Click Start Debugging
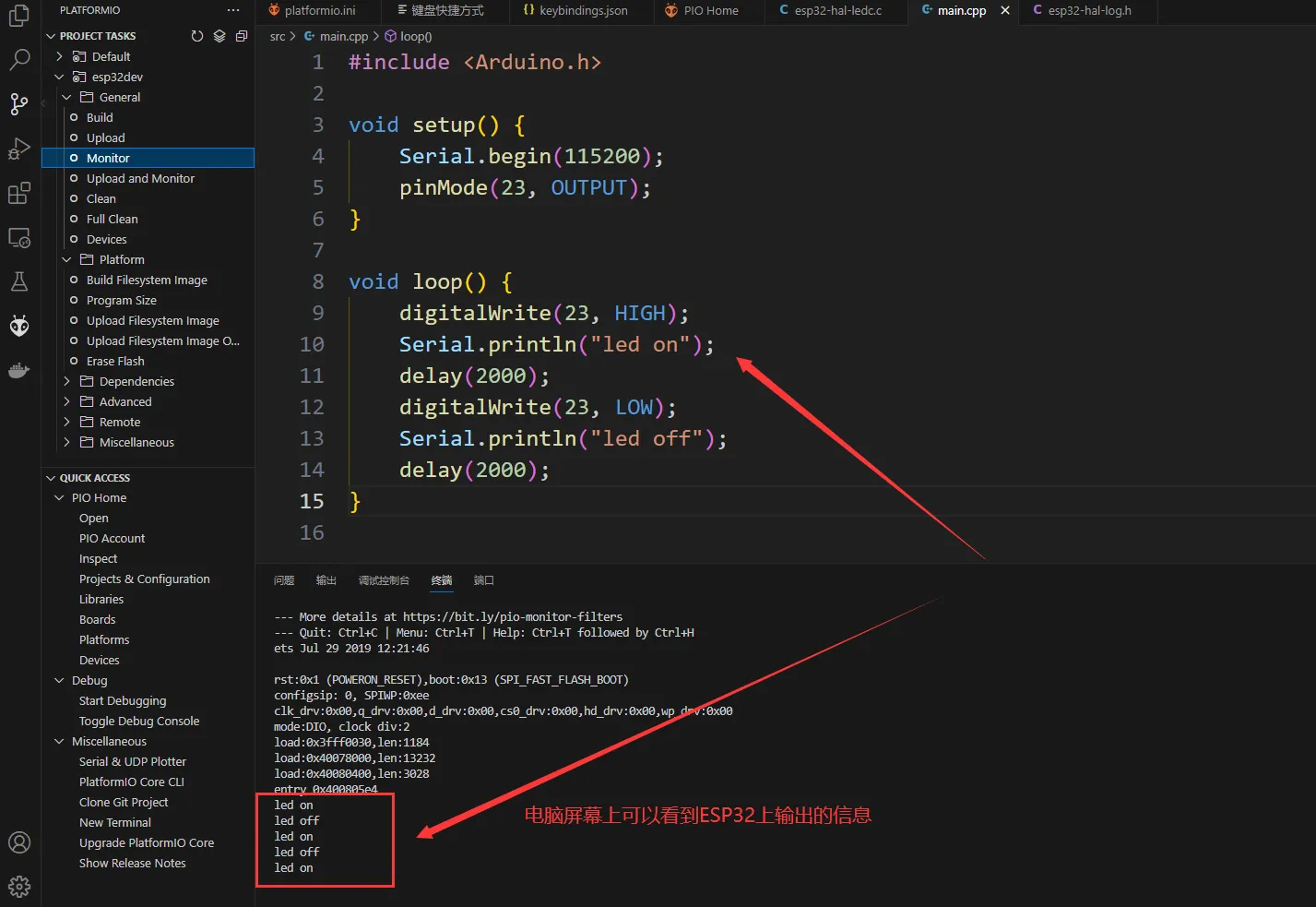Screen dimensions: 1316x907 point(123,700)
